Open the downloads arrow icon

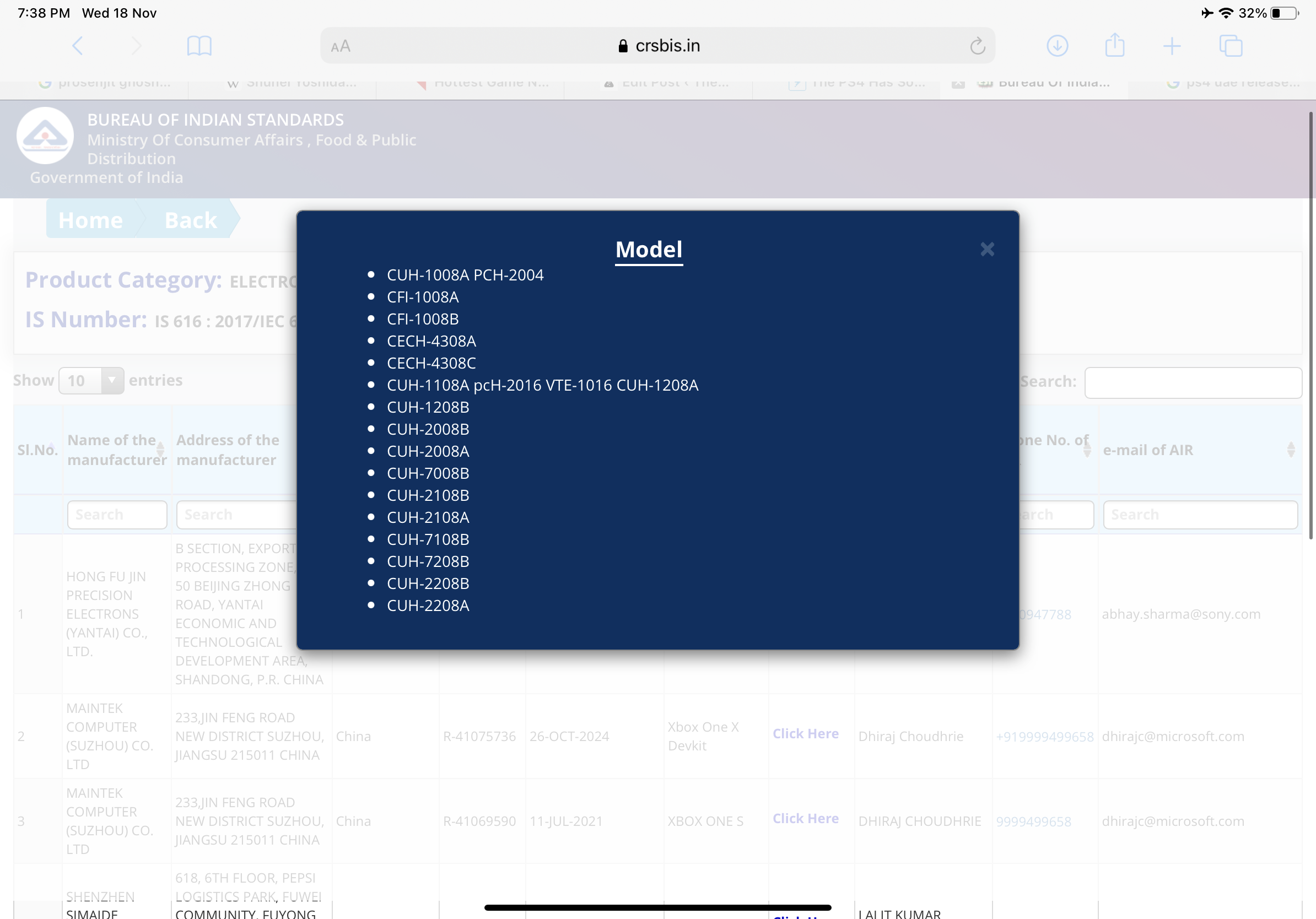[1057, 46]
